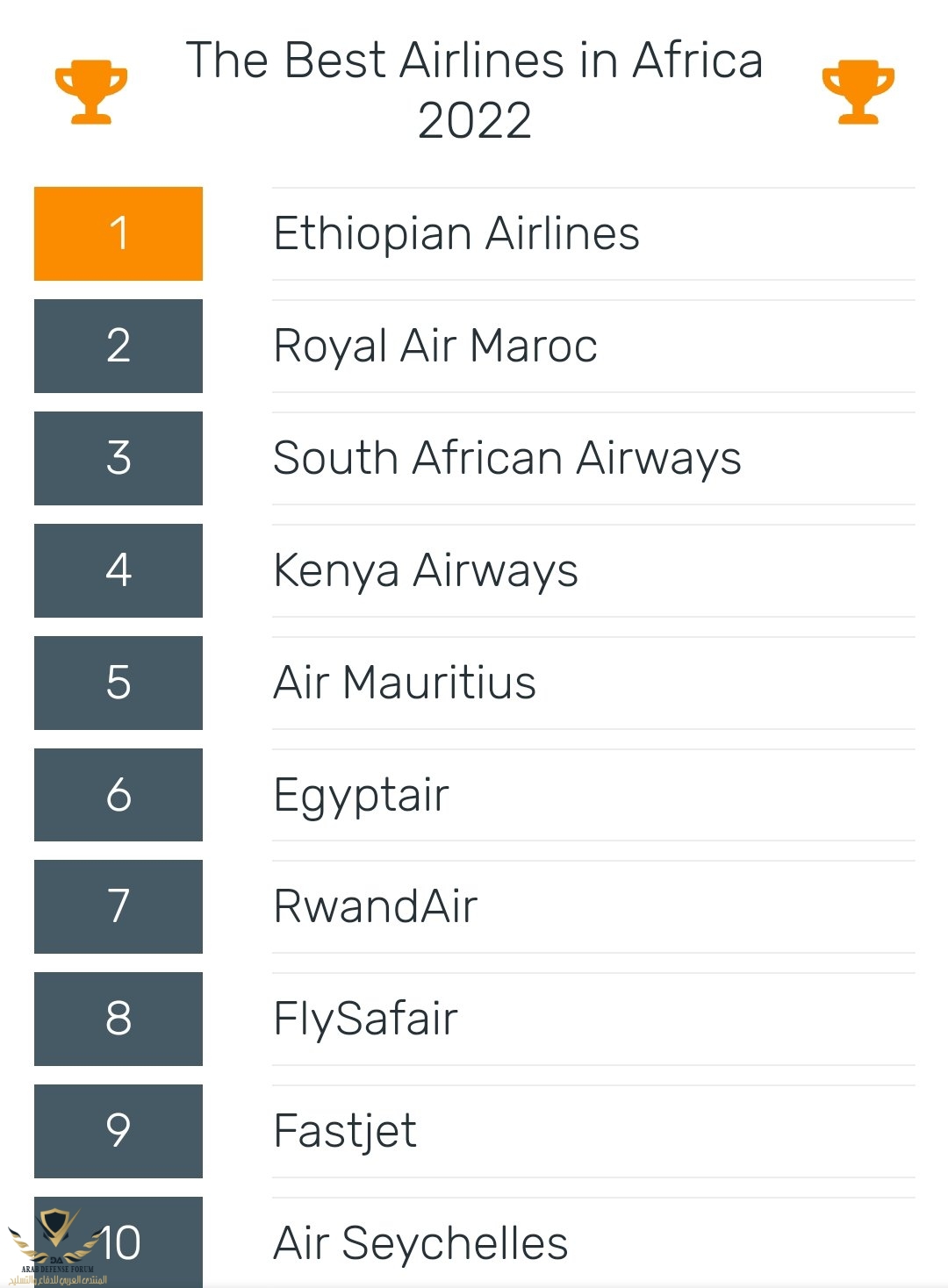This screenshot has height=1288, width=948.
Task: Click the orange rank 1 badge
Action: click(118, 233)
